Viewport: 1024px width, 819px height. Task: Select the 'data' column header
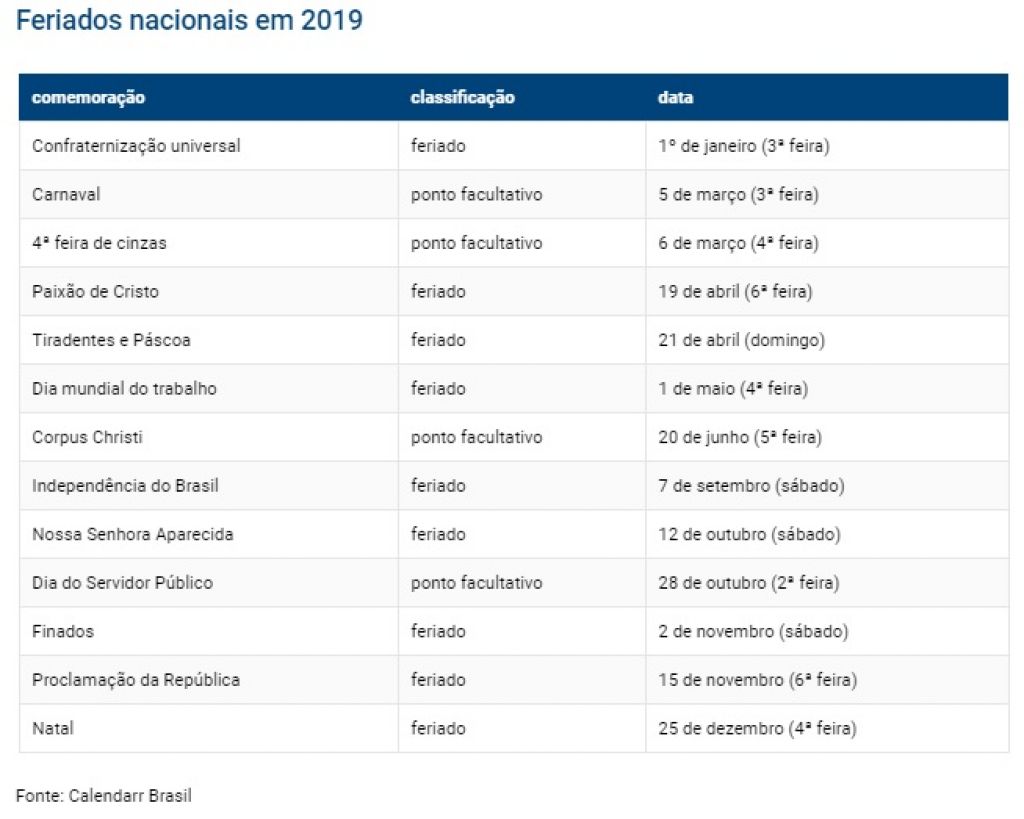point(675,97)
